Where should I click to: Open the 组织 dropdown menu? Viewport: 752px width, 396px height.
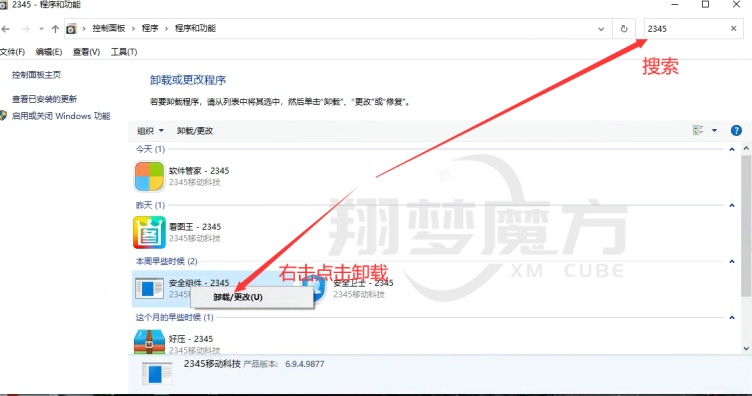coord(150,131)
